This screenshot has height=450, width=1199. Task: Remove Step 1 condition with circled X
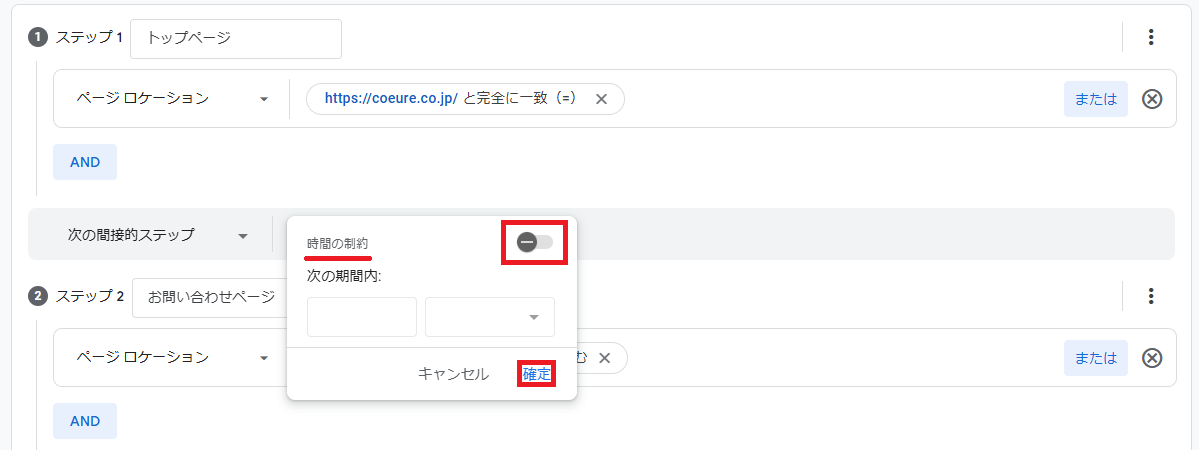tap(1152, 99)
